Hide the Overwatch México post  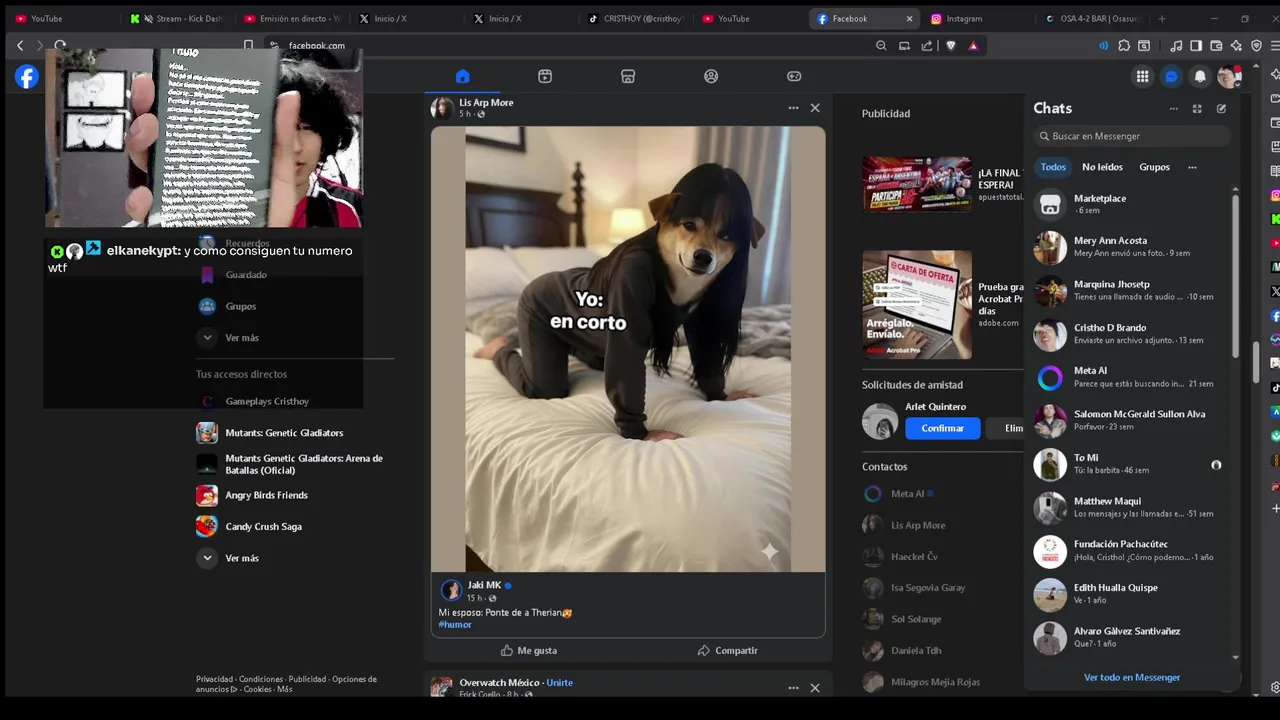click(815, 688)
